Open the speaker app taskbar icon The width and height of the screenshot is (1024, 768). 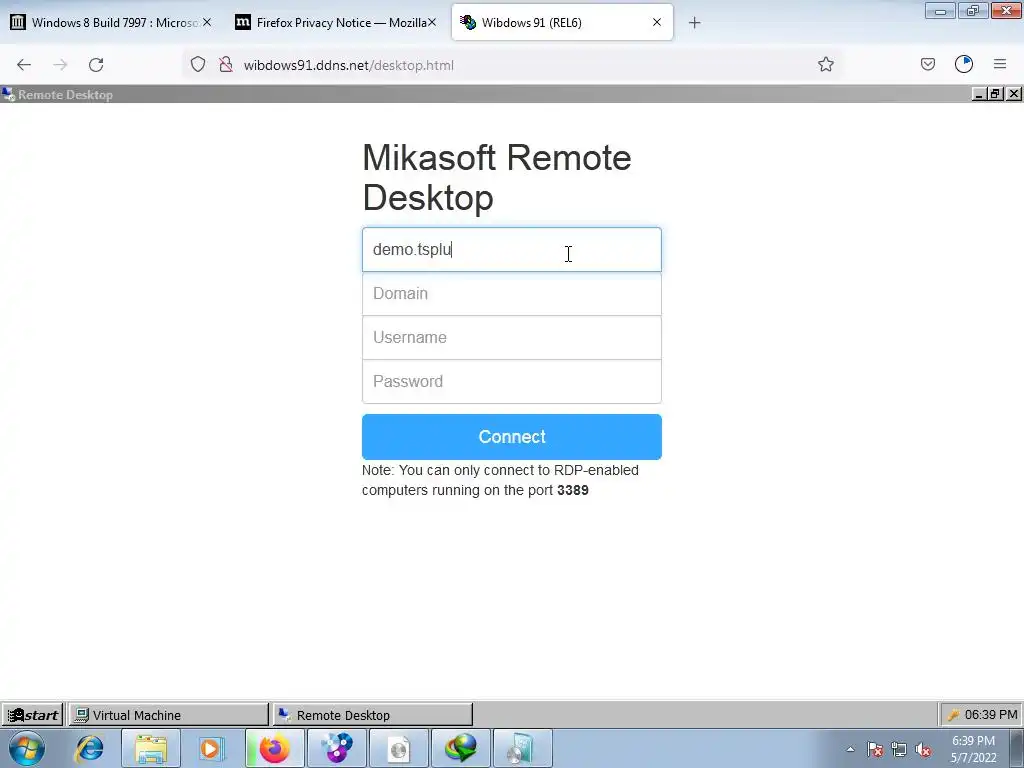pyautogui.click(x=522, y=748)
